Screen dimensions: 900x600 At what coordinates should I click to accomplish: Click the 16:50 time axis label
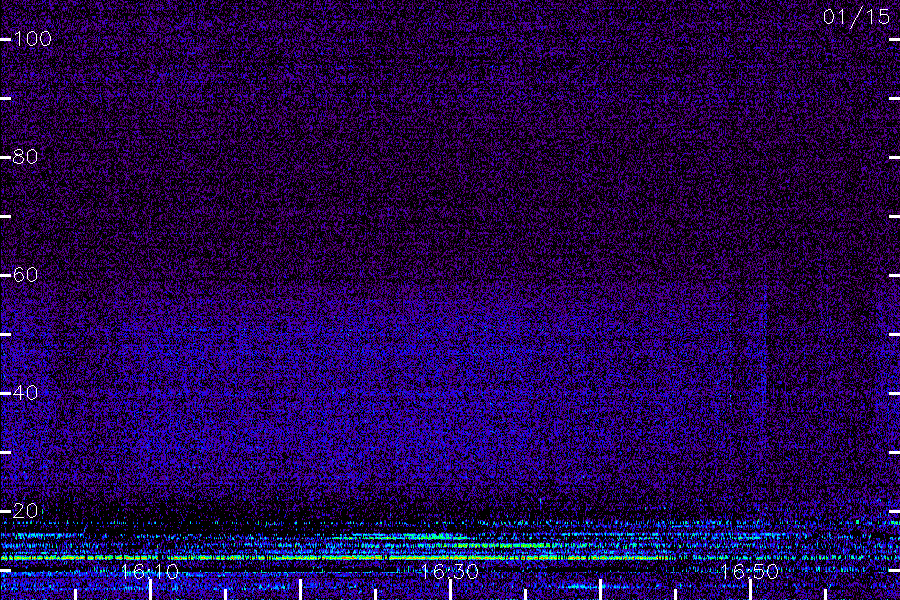tap(750, 572)
